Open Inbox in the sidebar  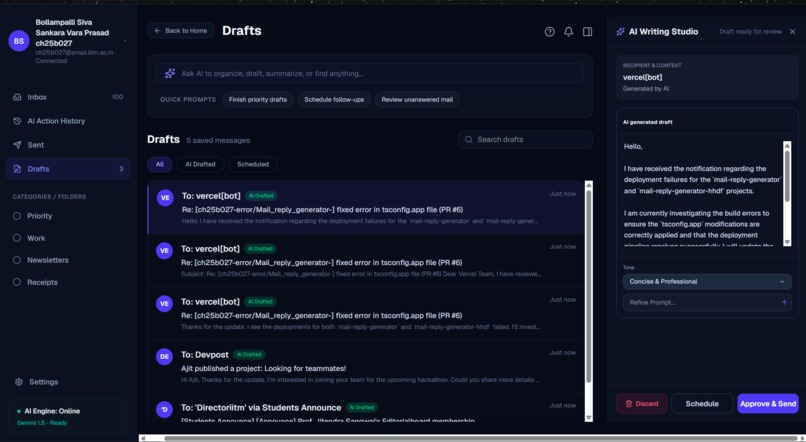point(68,97)
